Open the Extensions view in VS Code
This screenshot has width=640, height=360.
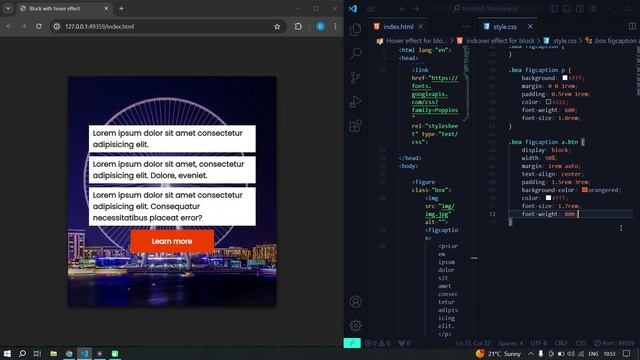tap(356, 126)
